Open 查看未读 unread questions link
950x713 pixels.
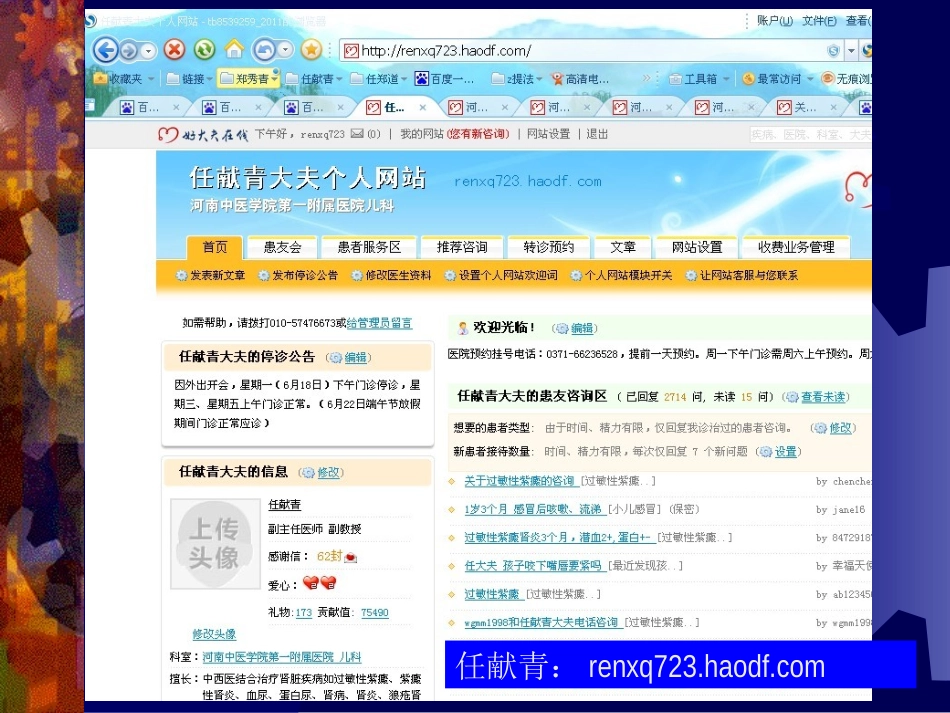click(x=823, y=397)
